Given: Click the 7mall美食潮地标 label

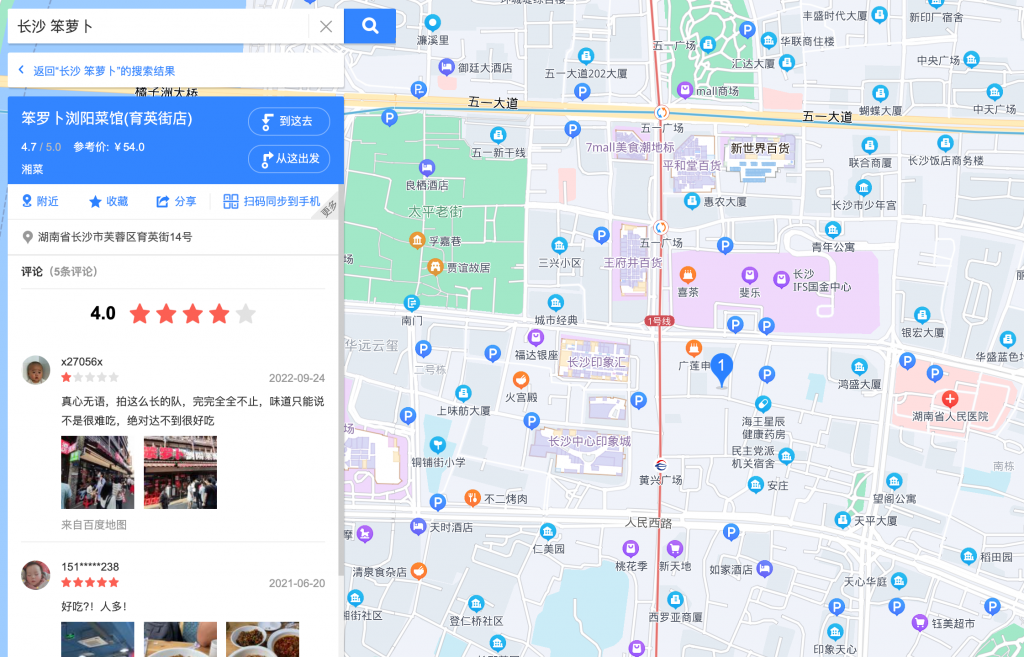Looking at the screenshot, I should tap(630, 148).
